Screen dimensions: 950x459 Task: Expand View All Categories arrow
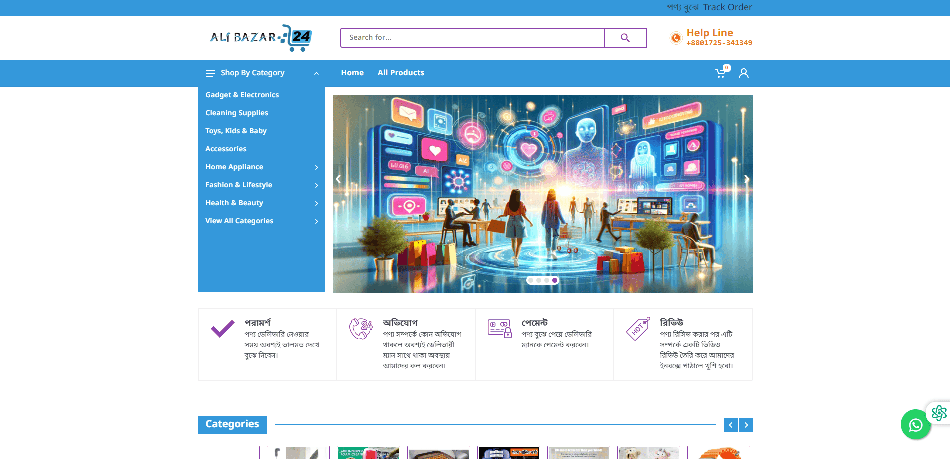click(316, 222)
